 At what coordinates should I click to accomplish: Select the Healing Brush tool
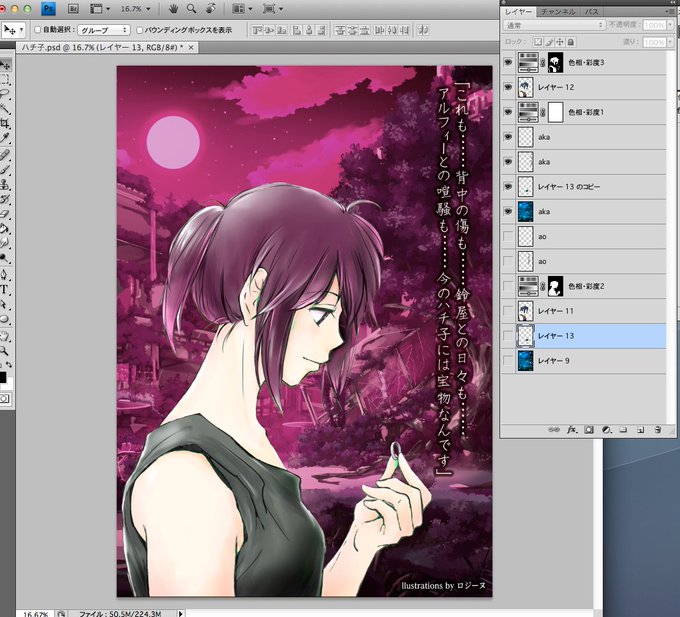coord(5,154)
